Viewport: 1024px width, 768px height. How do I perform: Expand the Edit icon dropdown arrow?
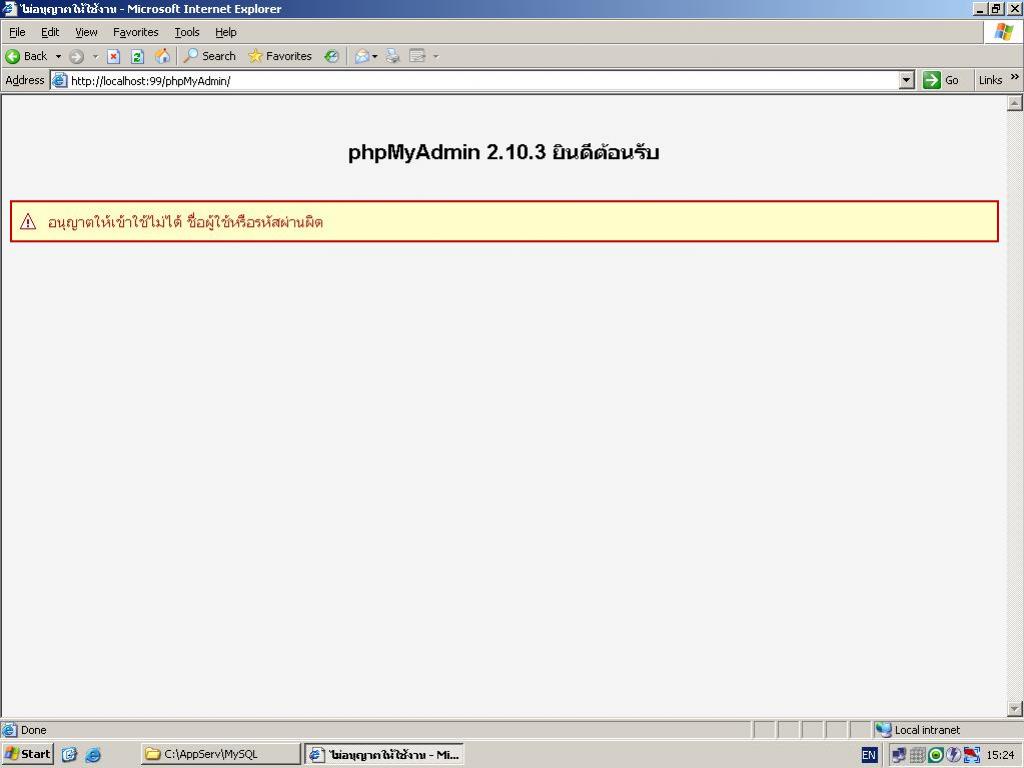click(436, 56)
